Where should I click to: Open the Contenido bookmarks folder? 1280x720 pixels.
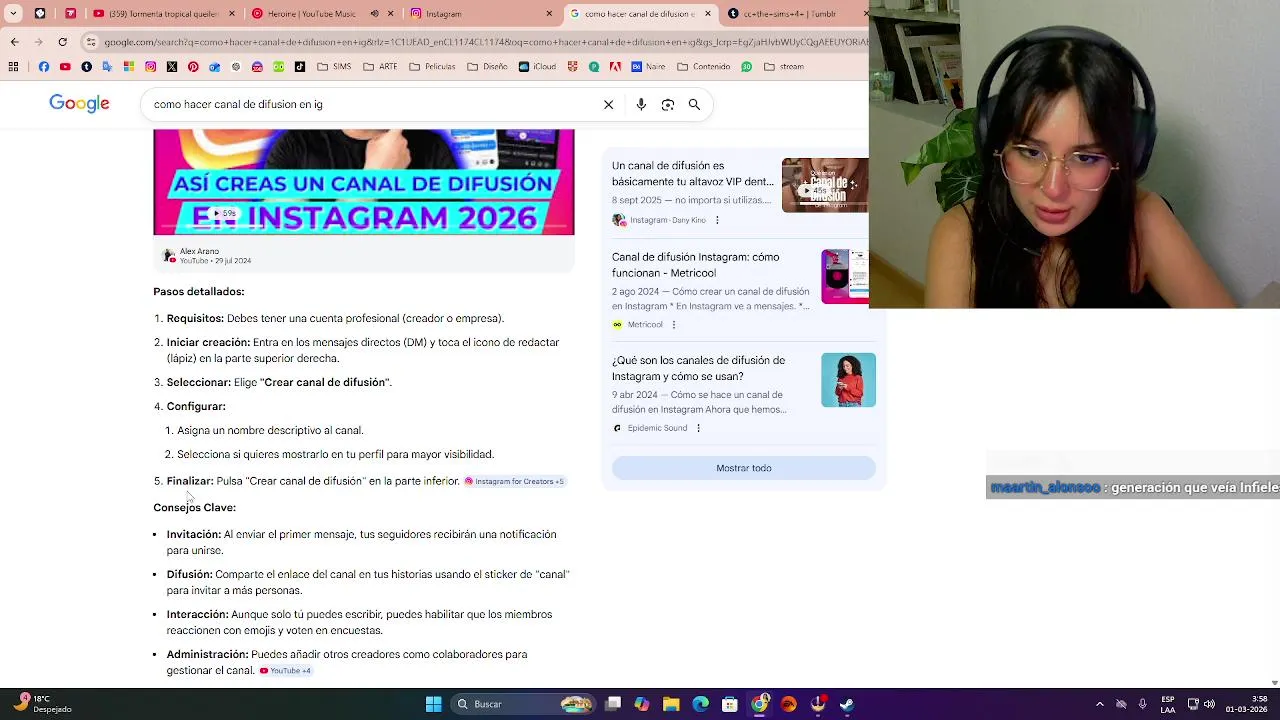(x=704, y=67)
